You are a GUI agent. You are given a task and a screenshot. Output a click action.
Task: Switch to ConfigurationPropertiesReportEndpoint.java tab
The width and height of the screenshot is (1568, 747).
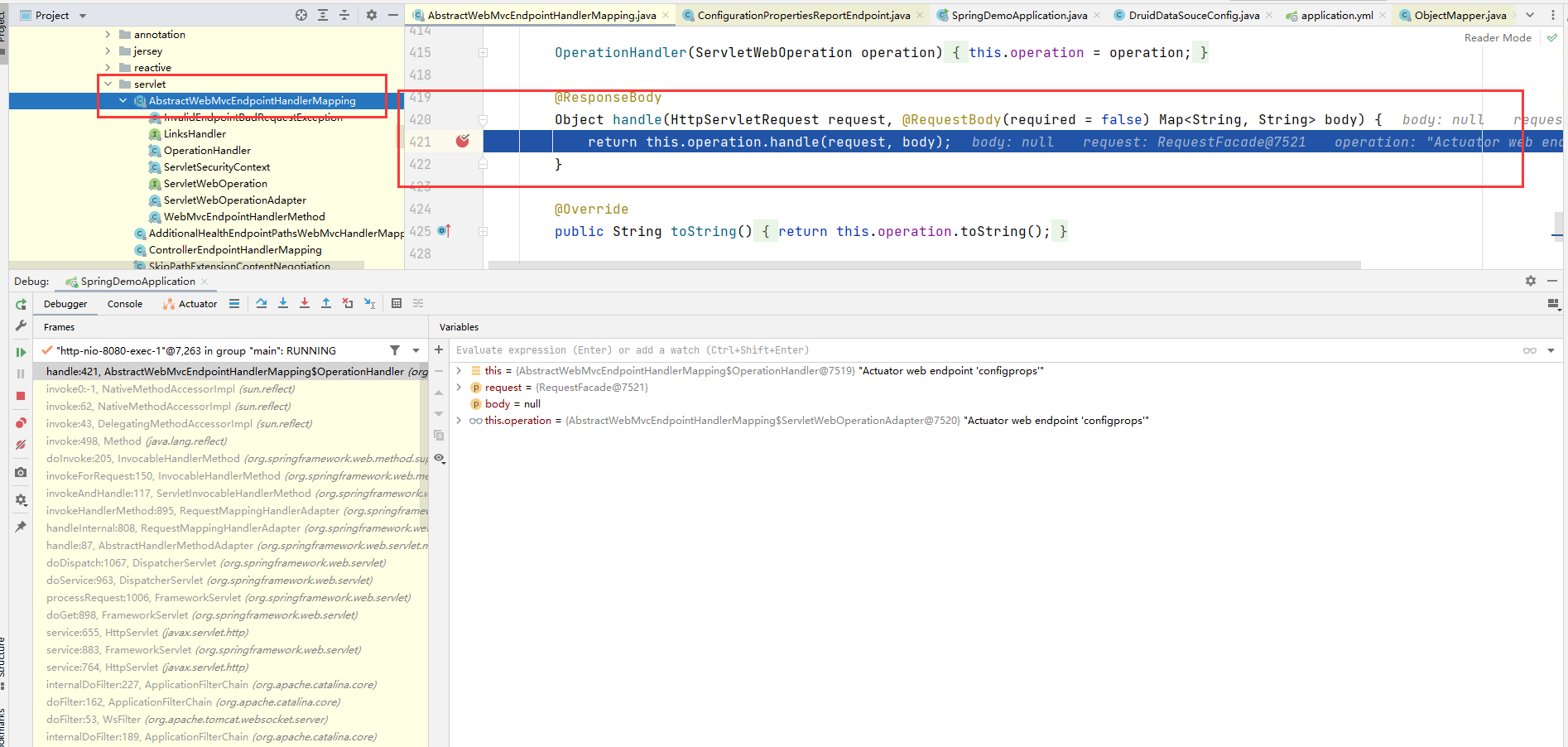pos(803,15)
